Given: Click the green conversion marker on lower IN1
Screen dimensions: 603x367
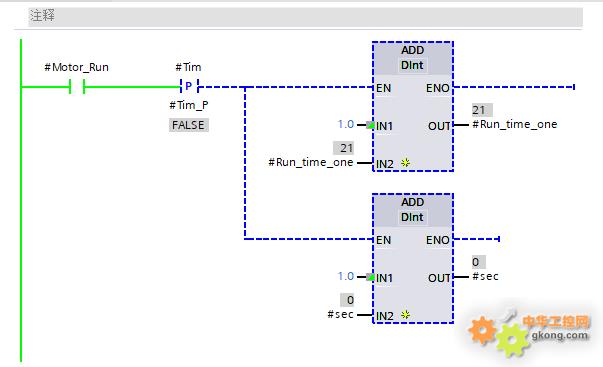Looking at the screenshot, I should point(370,277).
